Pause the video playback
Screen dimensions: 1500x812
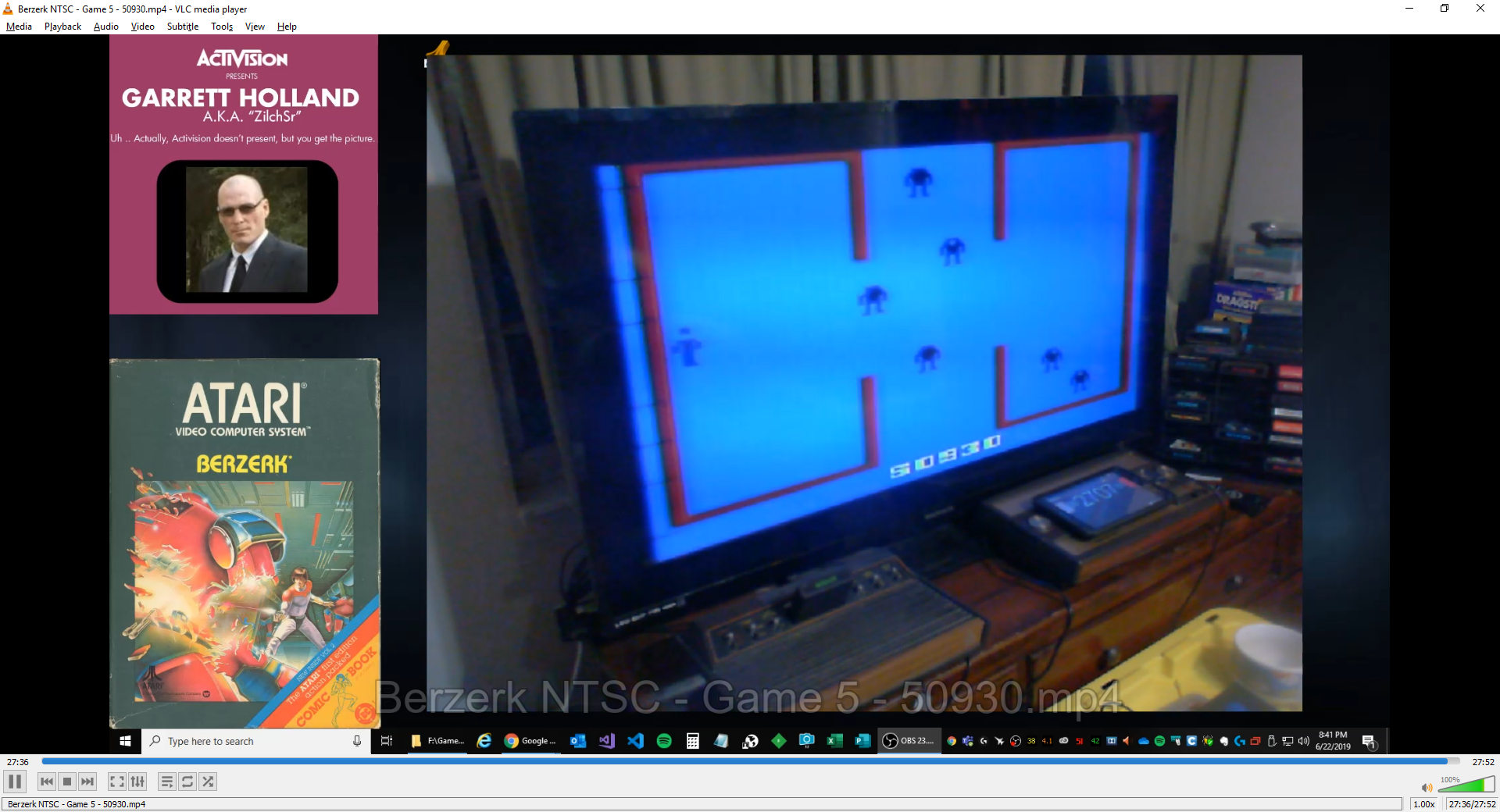(x=15, y=782)
